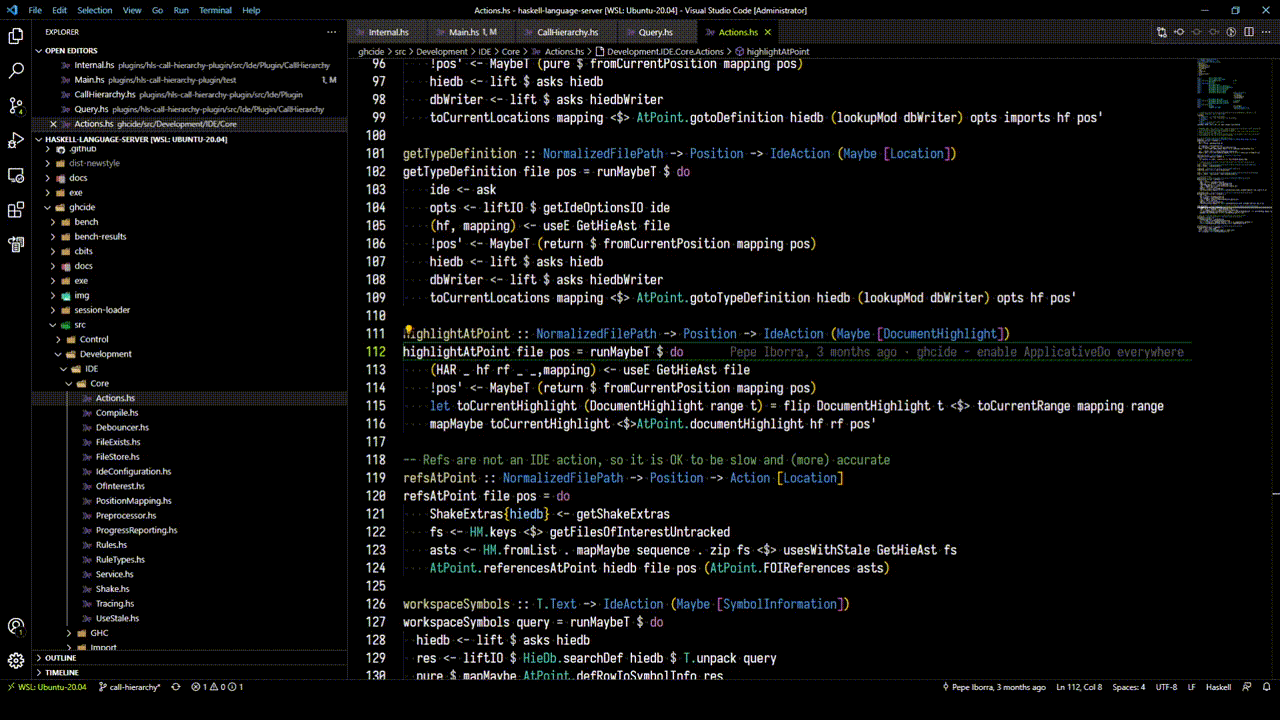Open notifications bell in status bar
Viewport: 1280px width, 720px height.
(x=1266, y=687)
